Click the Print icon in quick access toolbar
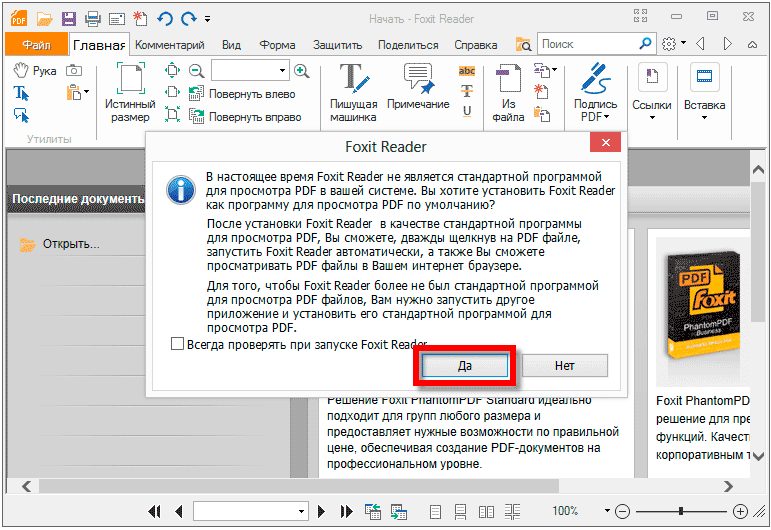The height and width of the screenshot is (530, 771). (x=93, y=19)
